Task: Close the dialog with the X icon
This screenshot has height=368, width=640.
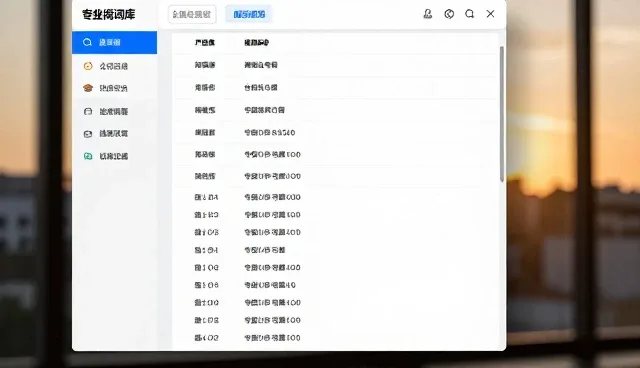Action: click(x=490, y=14)
